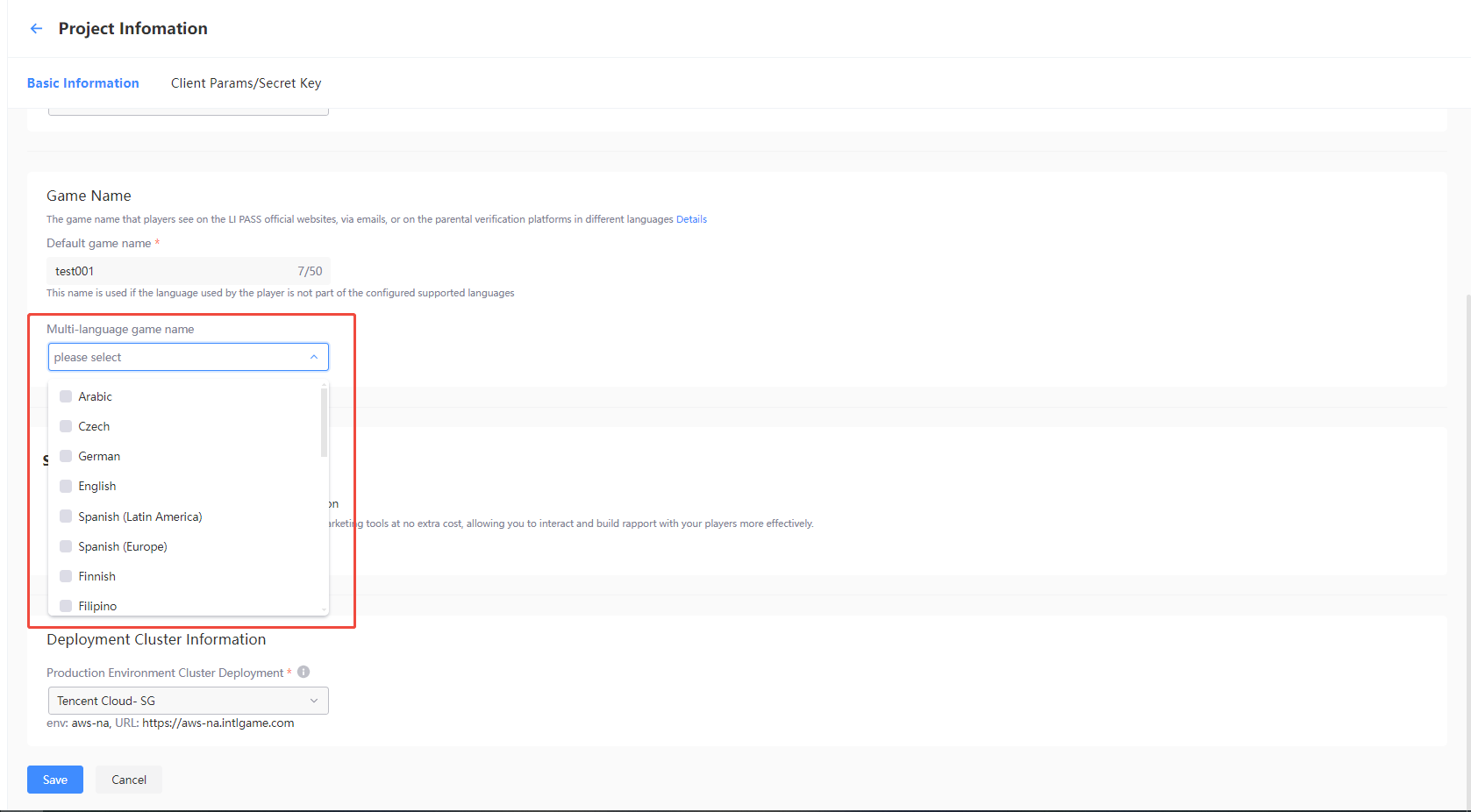This screenshot has height=812, width=1471.
Task: Select Finnish in the language dropdown
Action: [66, 576]
